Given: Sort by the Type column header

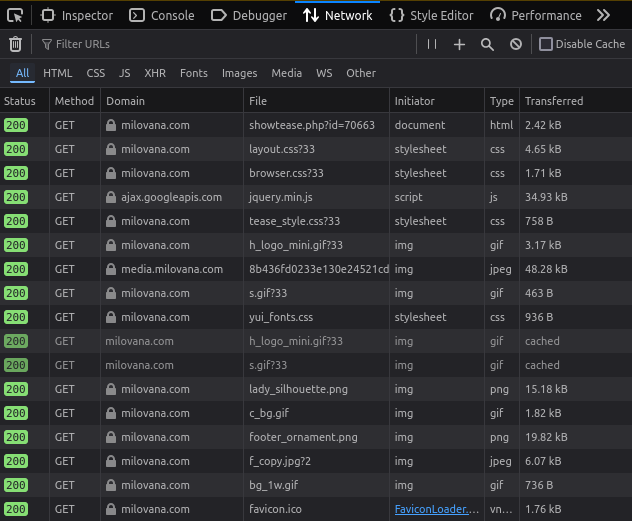Looking at the screenshot, I should pyautogui.click(x=502, y=101).
